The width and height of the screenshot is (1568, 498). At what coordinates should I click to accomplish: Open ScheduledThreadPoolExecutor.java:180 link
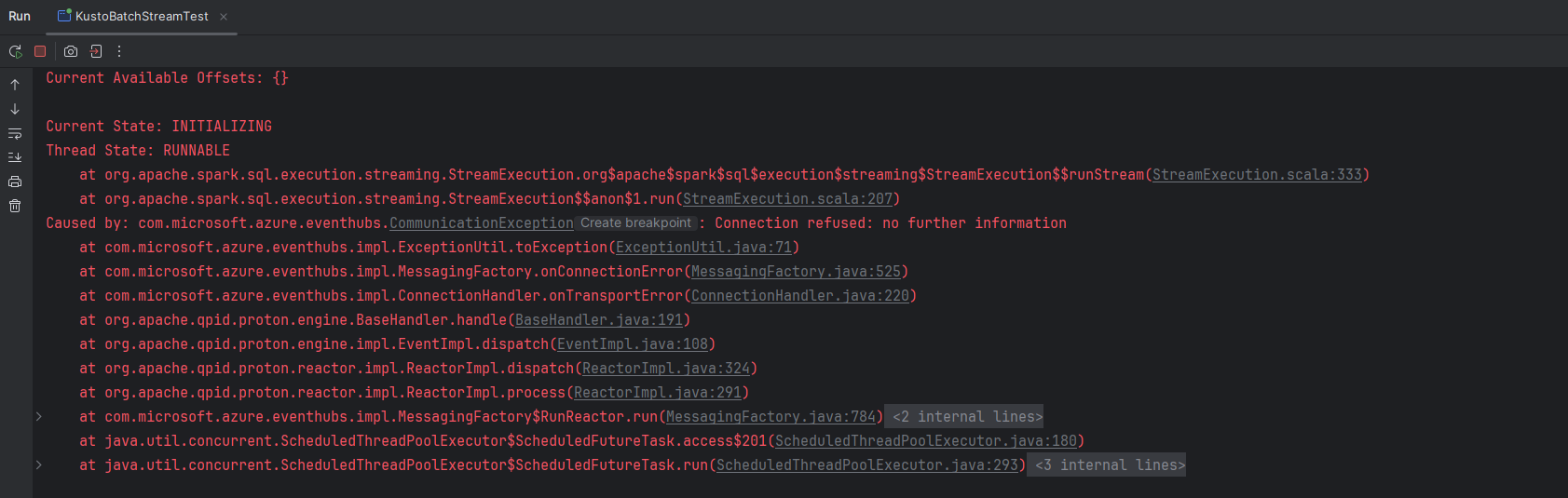point(926,441)
